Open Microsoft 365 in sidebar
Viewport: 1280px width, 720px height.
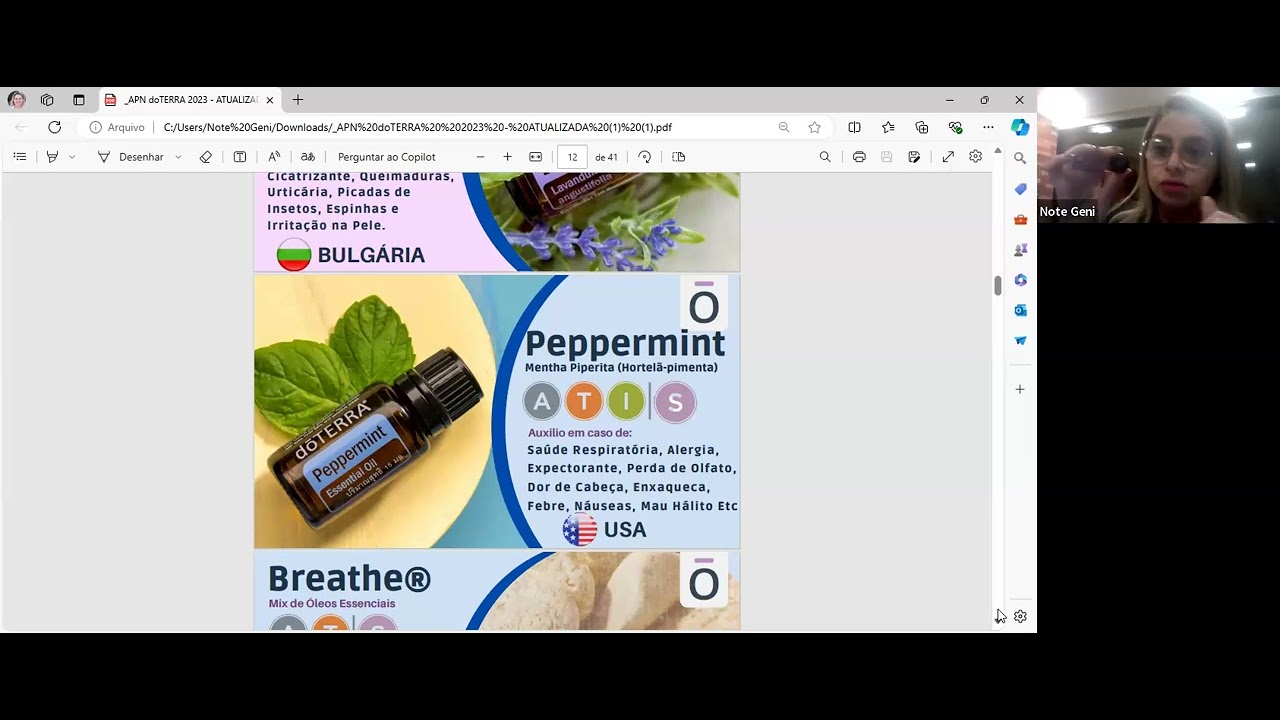coord(1020,280)
